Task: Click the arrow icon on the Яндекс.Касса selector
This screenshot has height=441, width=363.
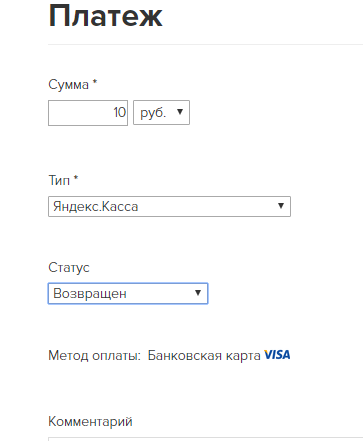Action: tap(281, 206)
